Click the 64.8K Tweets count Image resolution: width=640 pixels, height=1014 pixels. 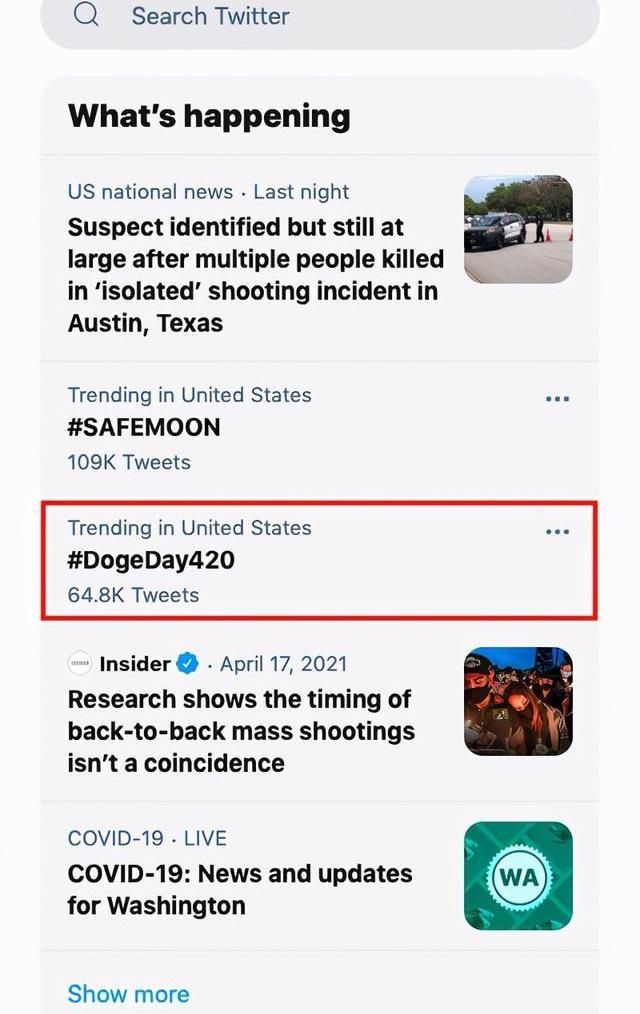pos(133,595)
